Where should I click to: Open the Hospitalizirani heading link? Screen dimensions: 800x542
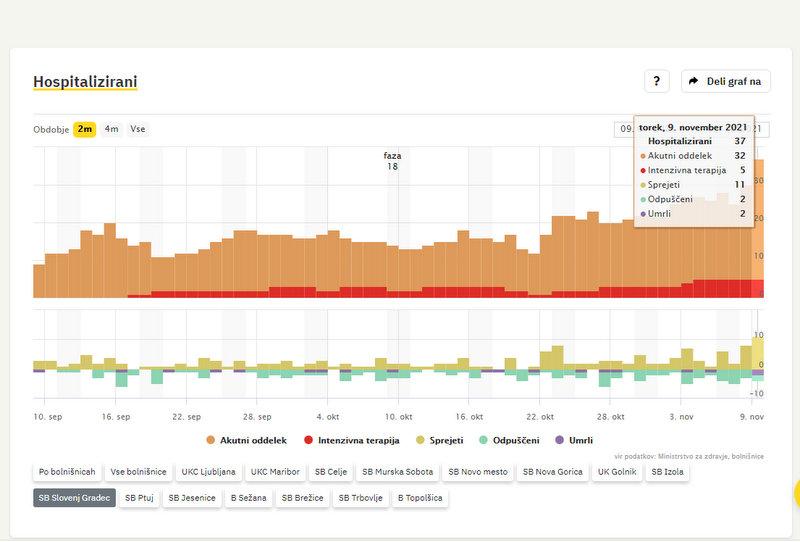click(85, 82)
